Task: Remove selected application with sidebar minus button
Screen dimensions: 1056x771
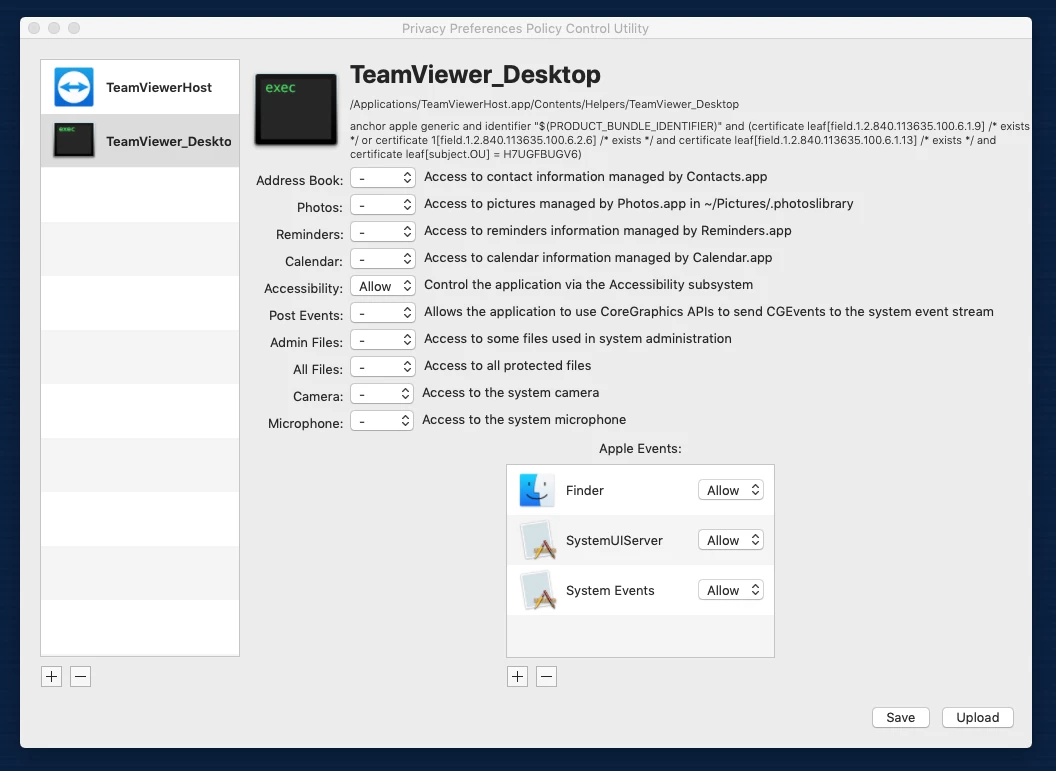Action: point(80,676)
